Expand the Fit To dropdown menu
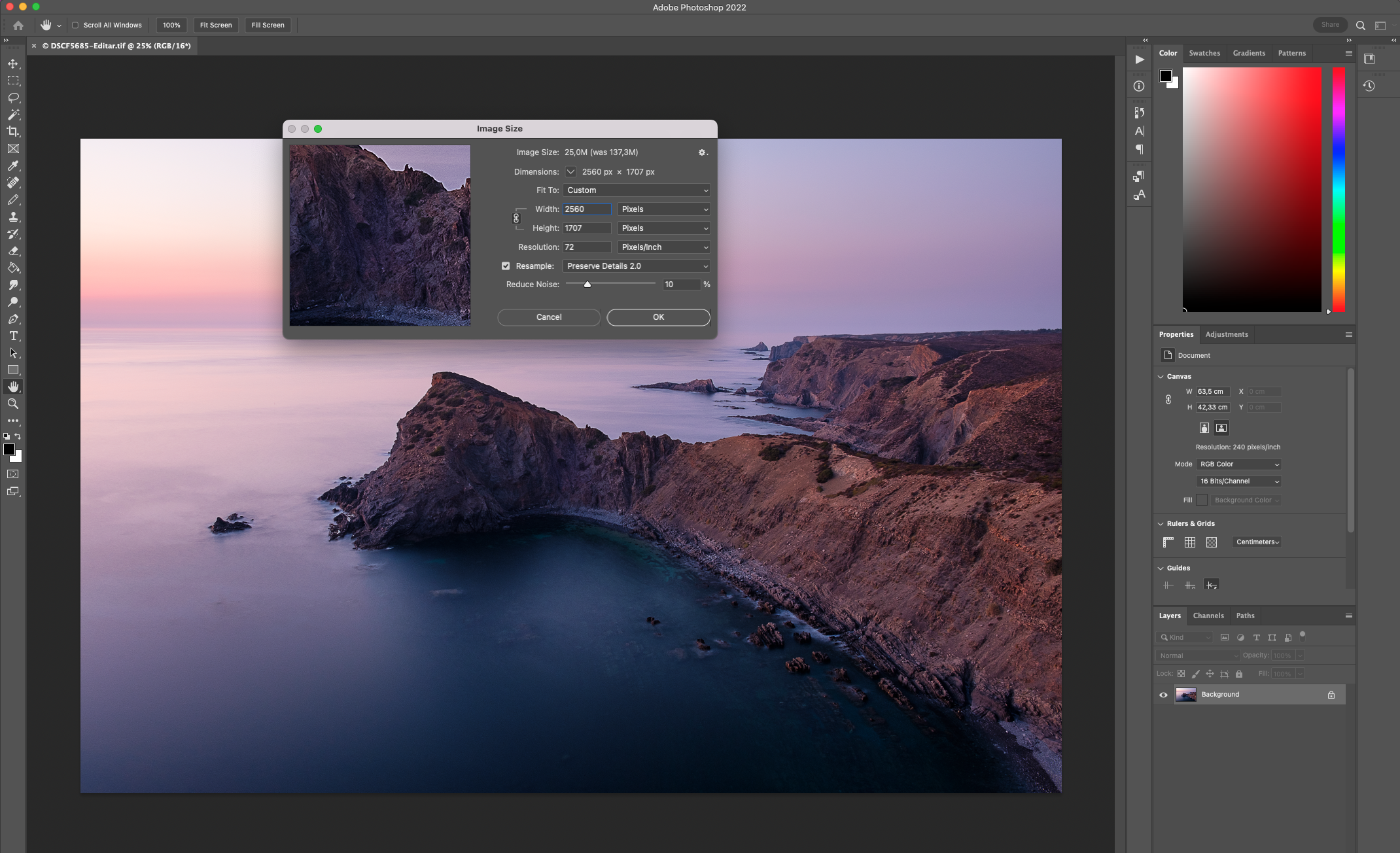Viewport: 1400px width, 853px height. pyautogui.click(x=636, y=190)
